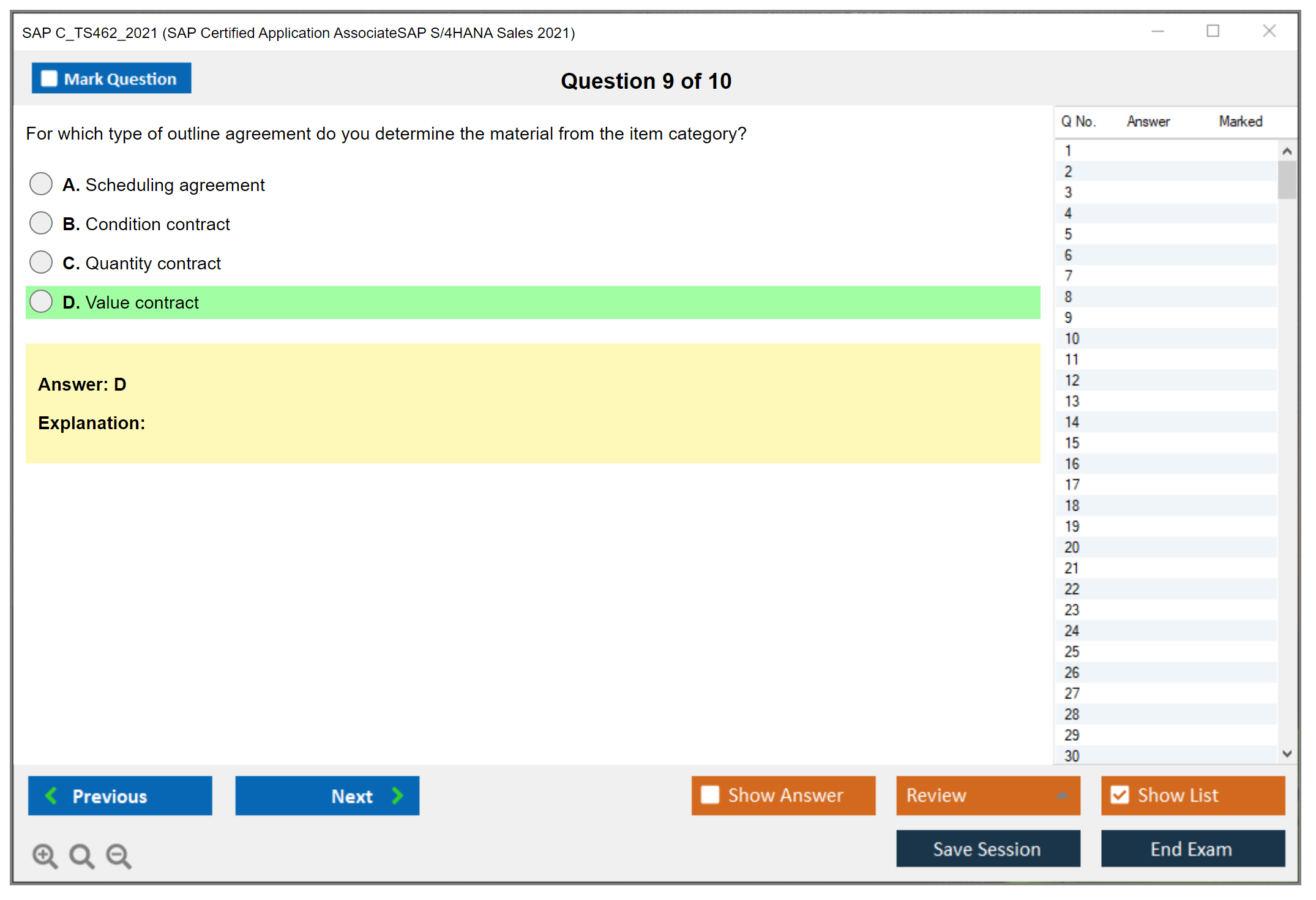
Task: Go to the Next question
Action: click(327, 796)
